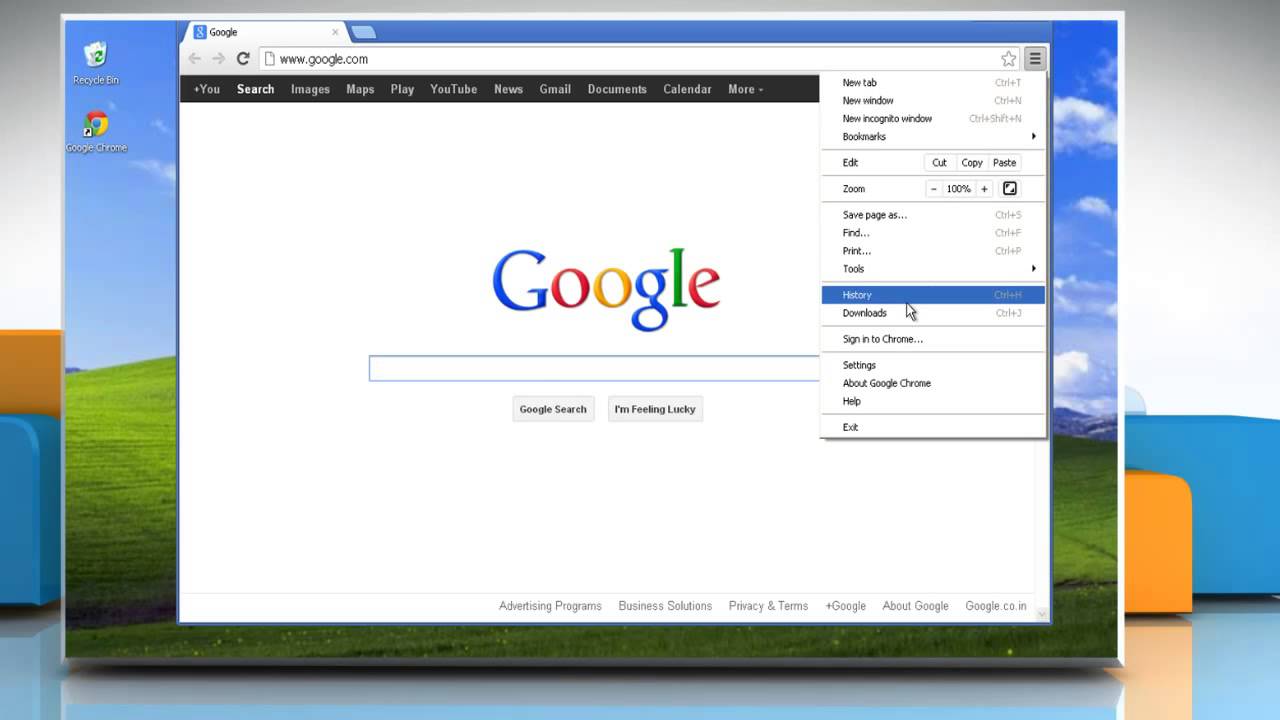Expand the Tools submenu
1280x720 pixels.
coord(933,269)
